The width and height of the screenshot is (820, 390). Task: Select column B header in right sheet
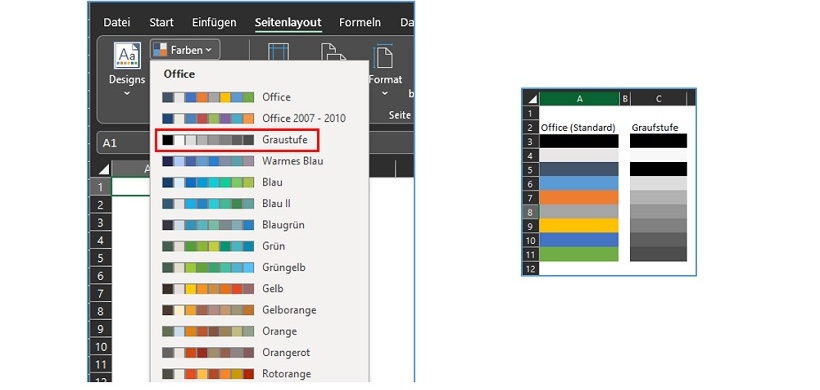624,98
